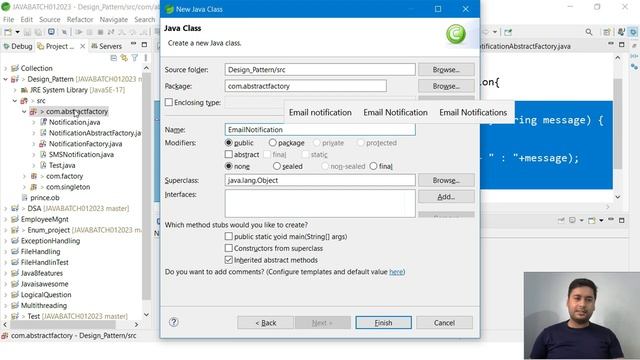Click the Project Explorer horizontal scrollbar
This screenshot has height=360, width=640.
click(63, 324)
